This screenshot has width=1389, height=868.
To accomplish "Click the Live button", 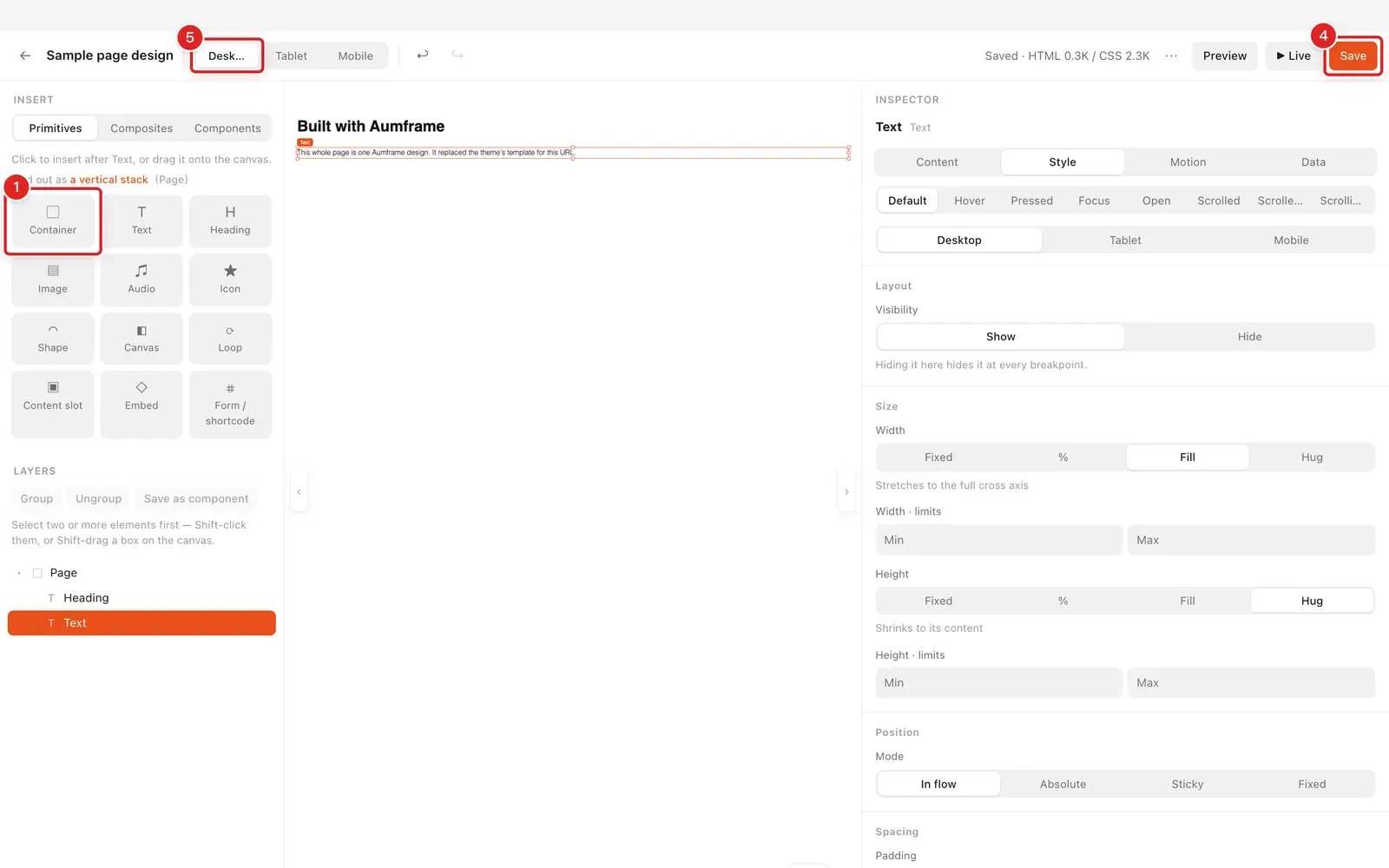I will 1294,56.
